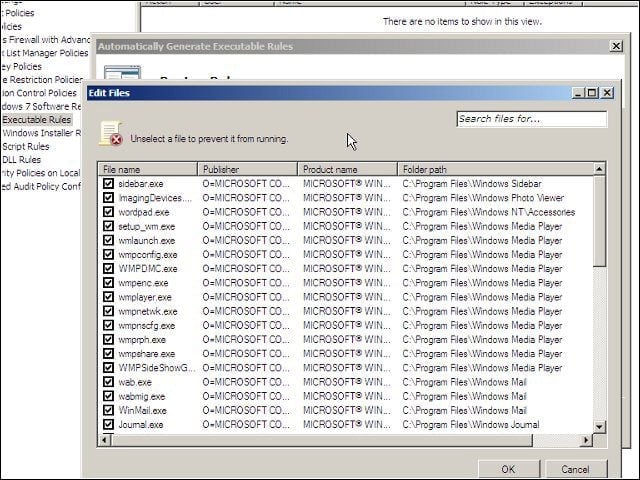Viewport: 640px width, 480px height.
Task: Uncheck the wordpad.exe checkbox
Action: pyautogui.click(x=108, y=212)
